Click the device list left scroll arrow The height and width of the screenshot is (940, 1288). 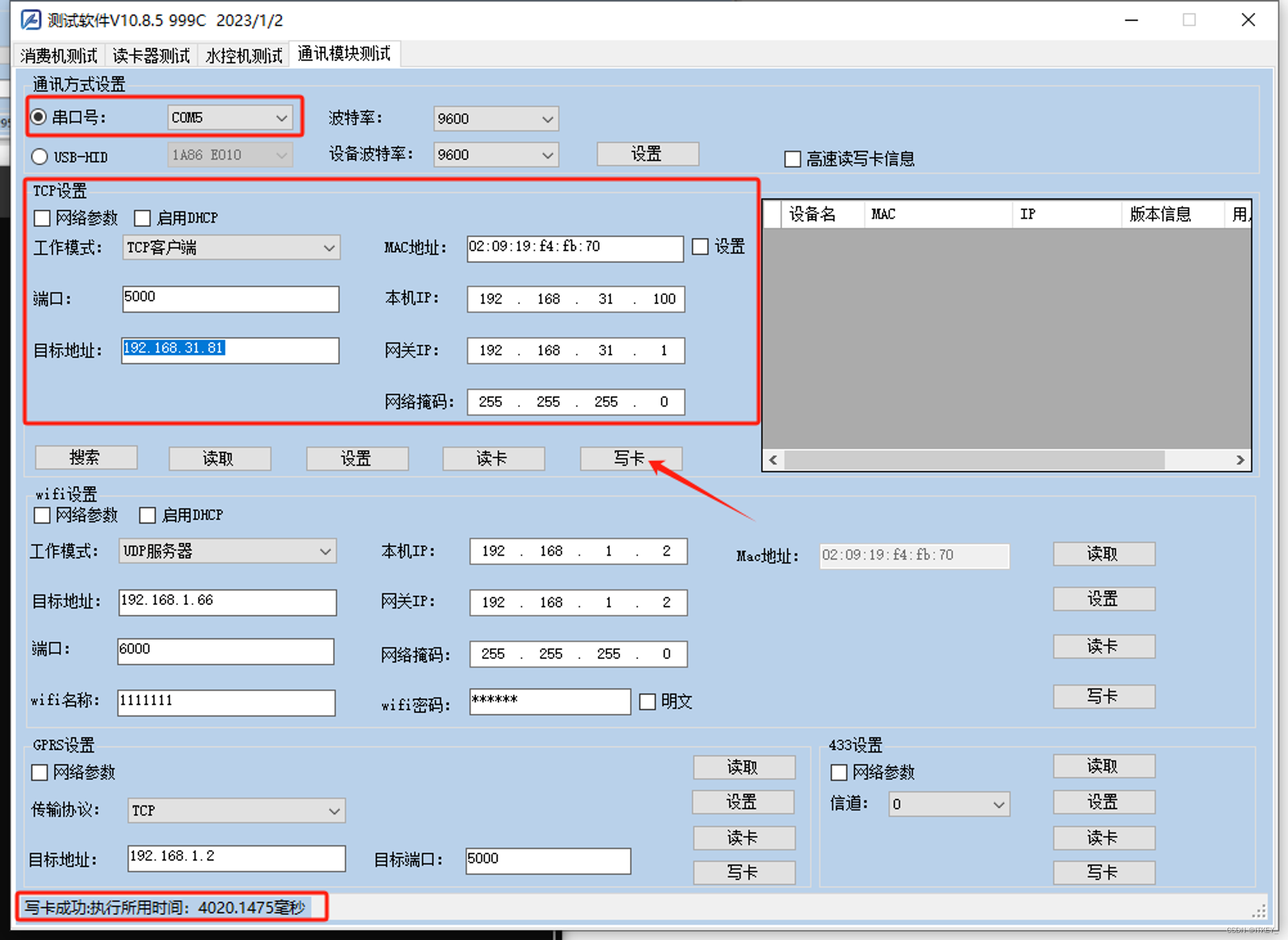coord(773,460)
